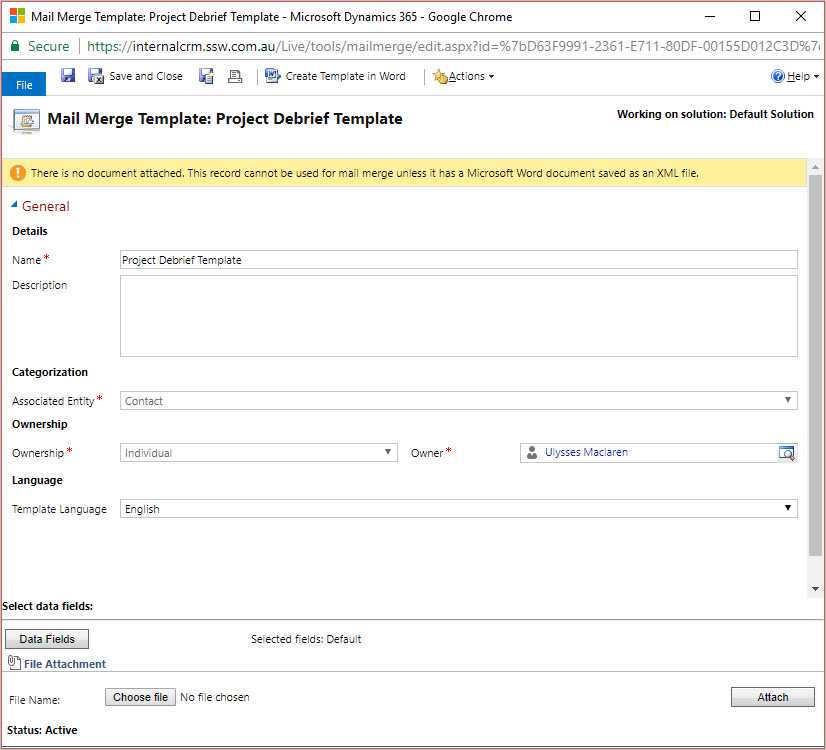Open the blue File tab
The width and height of the screenshot is (826, 750).
point(24,86)
